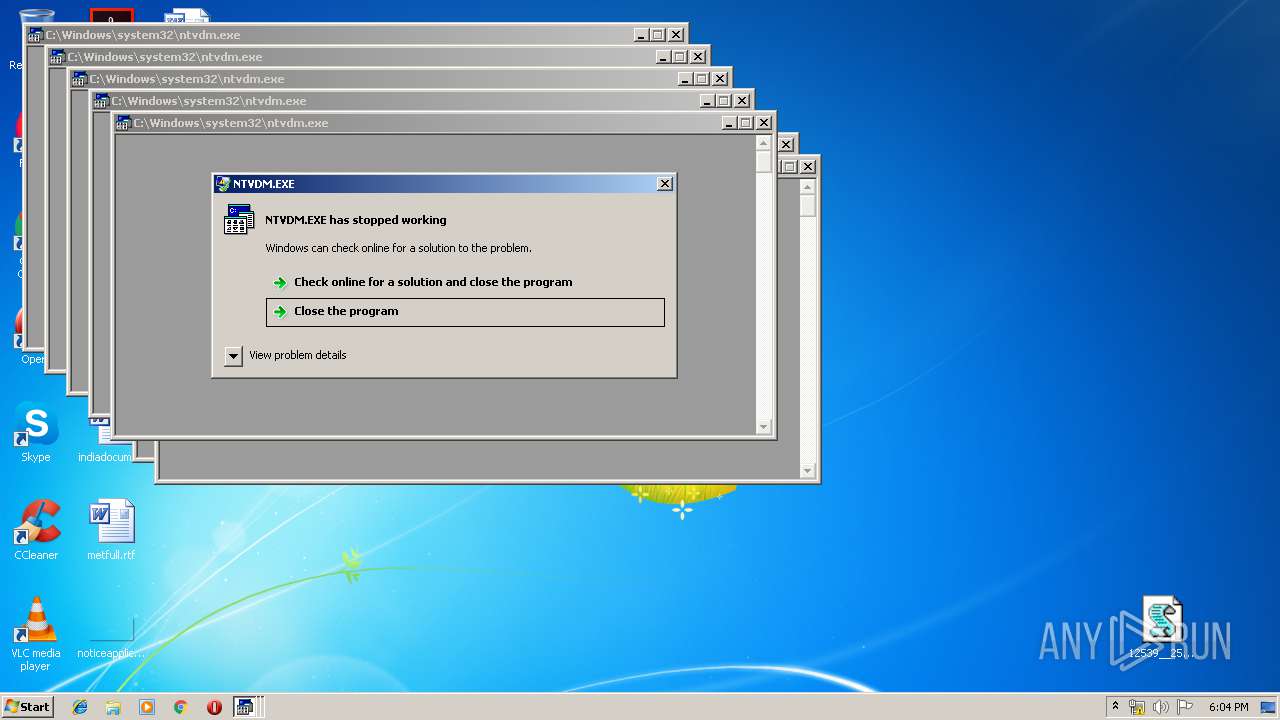The width and height of the screenshot is (1280, 720).
Task: Click scroll-up arrow of rearmost ntvdm.exe window
Action: (x=808, y=186)
